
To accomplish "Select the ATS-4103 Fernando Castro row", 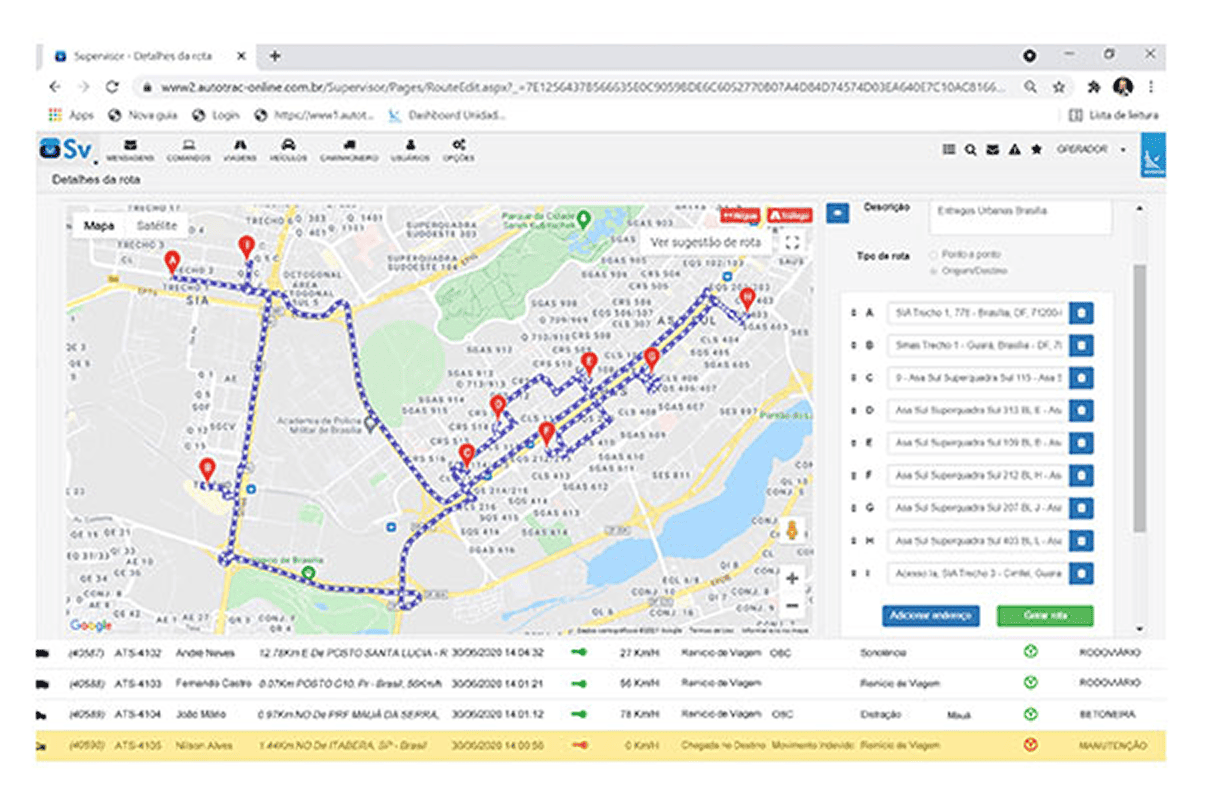I will point(600,684).
